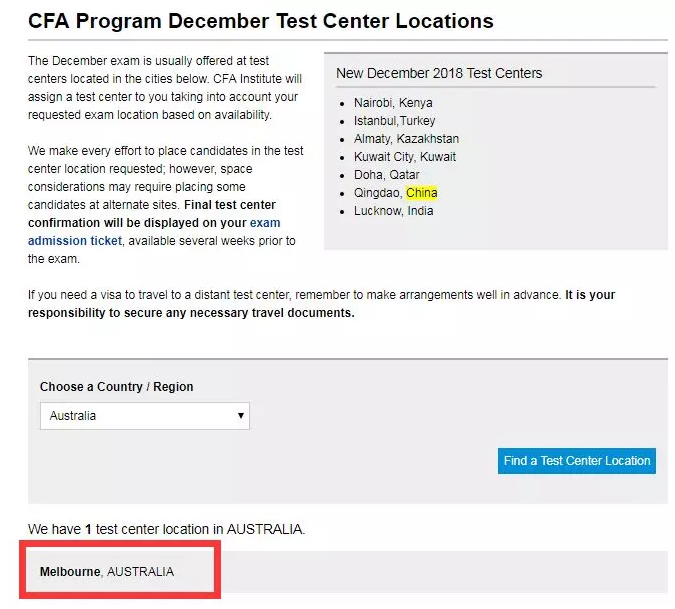
Task: Open the Country / Region dropdown
Action: point(144,416)
